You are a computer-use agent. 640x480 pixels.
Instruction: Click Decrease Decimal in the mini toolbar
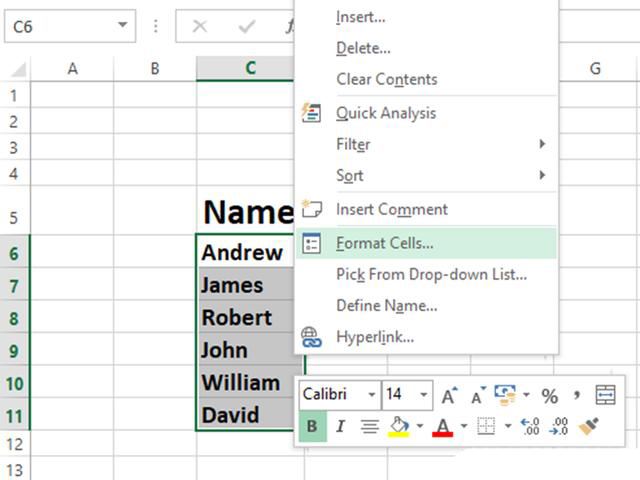click(x=559, y=427)
